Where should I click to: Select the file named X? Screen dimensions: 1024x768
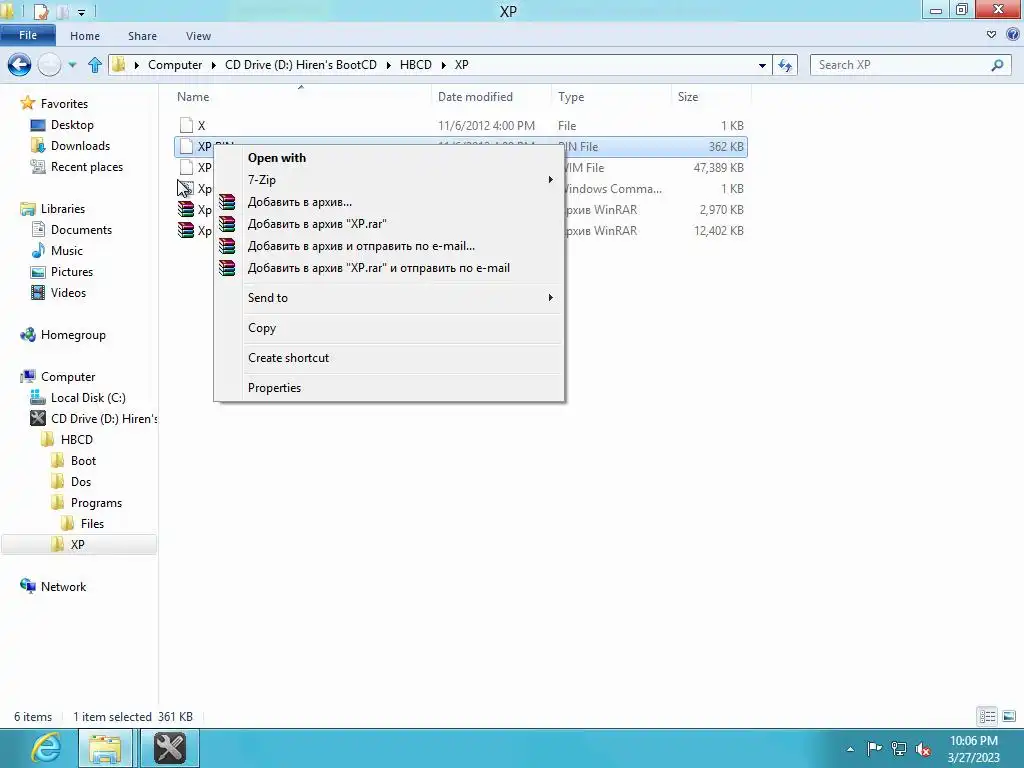coord(201,125)
